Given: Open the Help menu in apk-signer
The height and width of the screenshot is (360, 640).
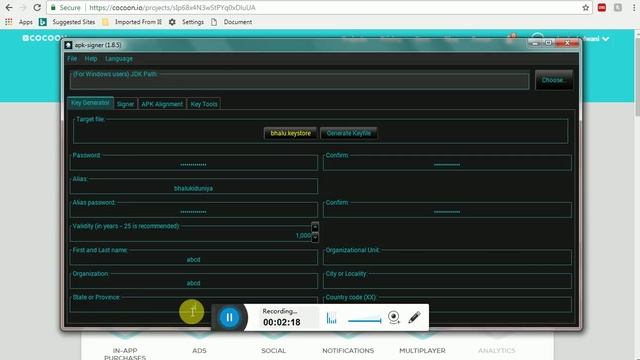Looking at the screenshot, I should point(91,59).
